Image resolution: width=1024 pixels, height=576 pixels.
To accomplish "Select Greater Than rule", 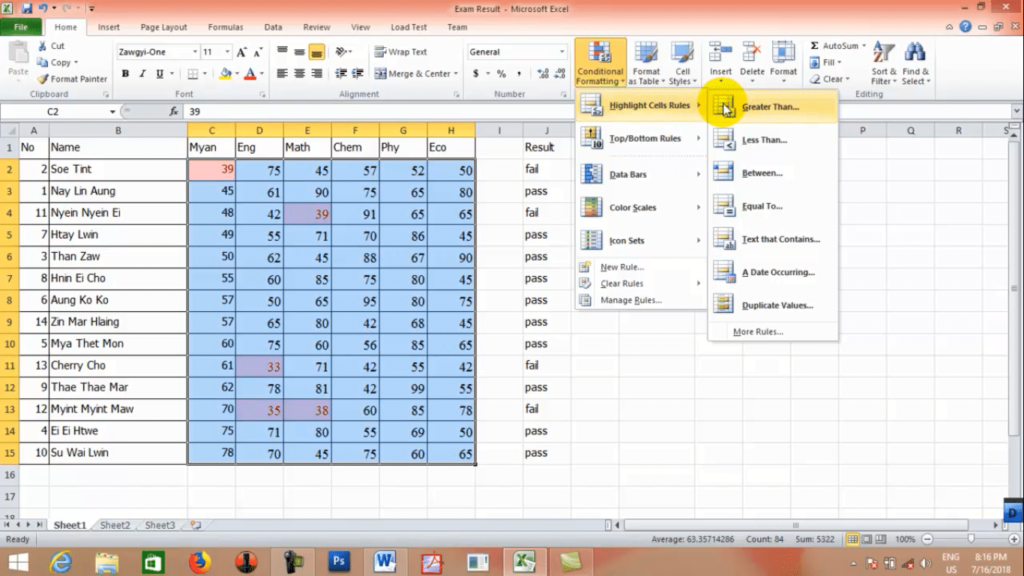I will point(773,106).
